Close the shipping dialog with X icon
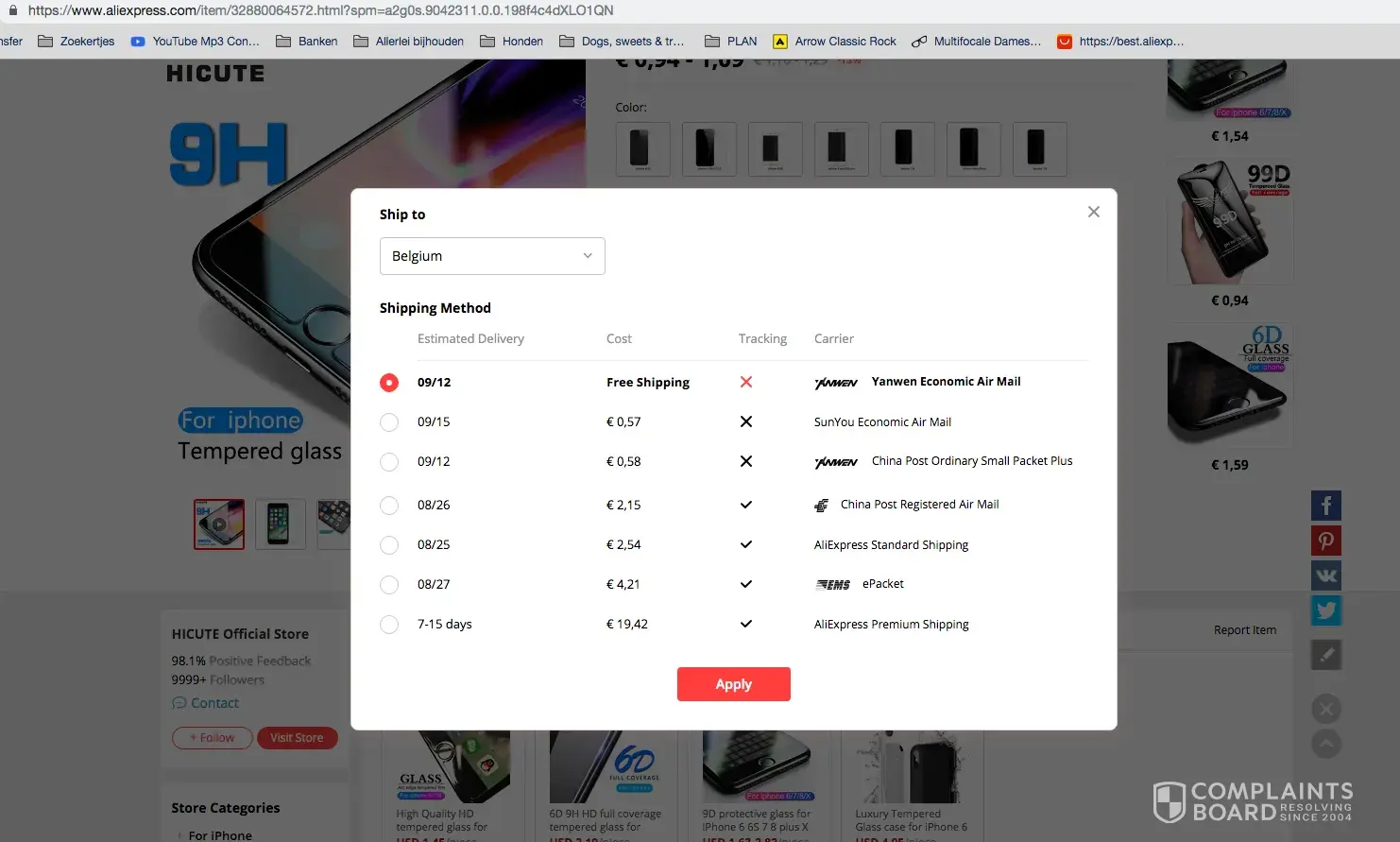The height and width of the screenshot is (842, 1400). pyautogui.click(x=1093, y=212)
